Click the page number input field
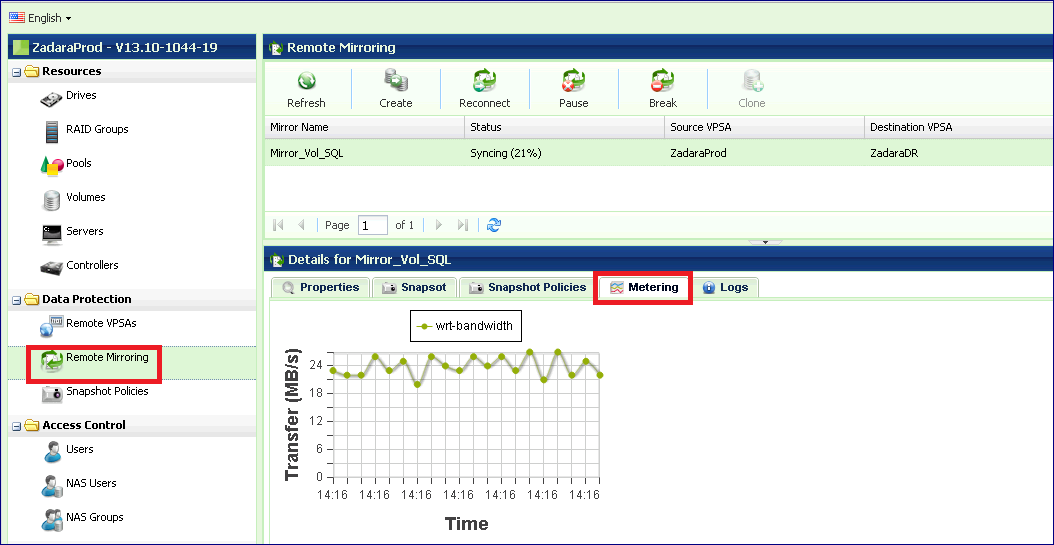The width and height of the screenshot is (1054, 545). point(373,225)
